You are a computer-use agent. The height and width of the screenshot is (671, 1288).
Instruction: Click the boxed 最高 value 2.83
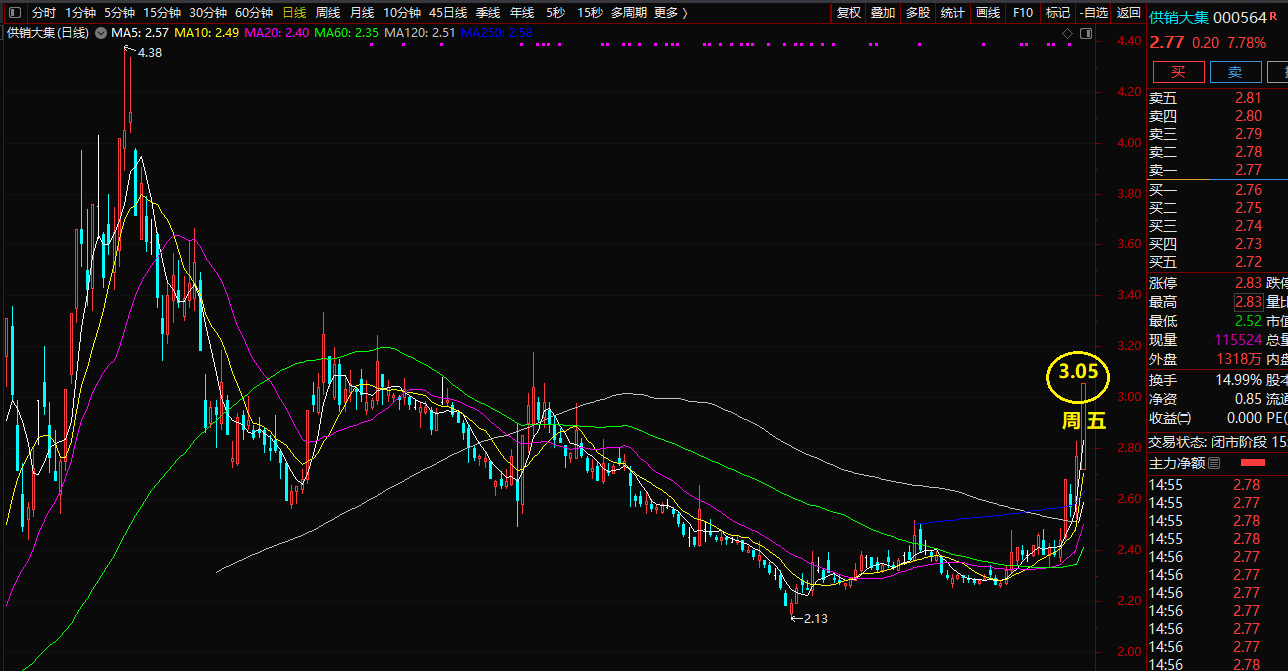(x=1248, y=302)
